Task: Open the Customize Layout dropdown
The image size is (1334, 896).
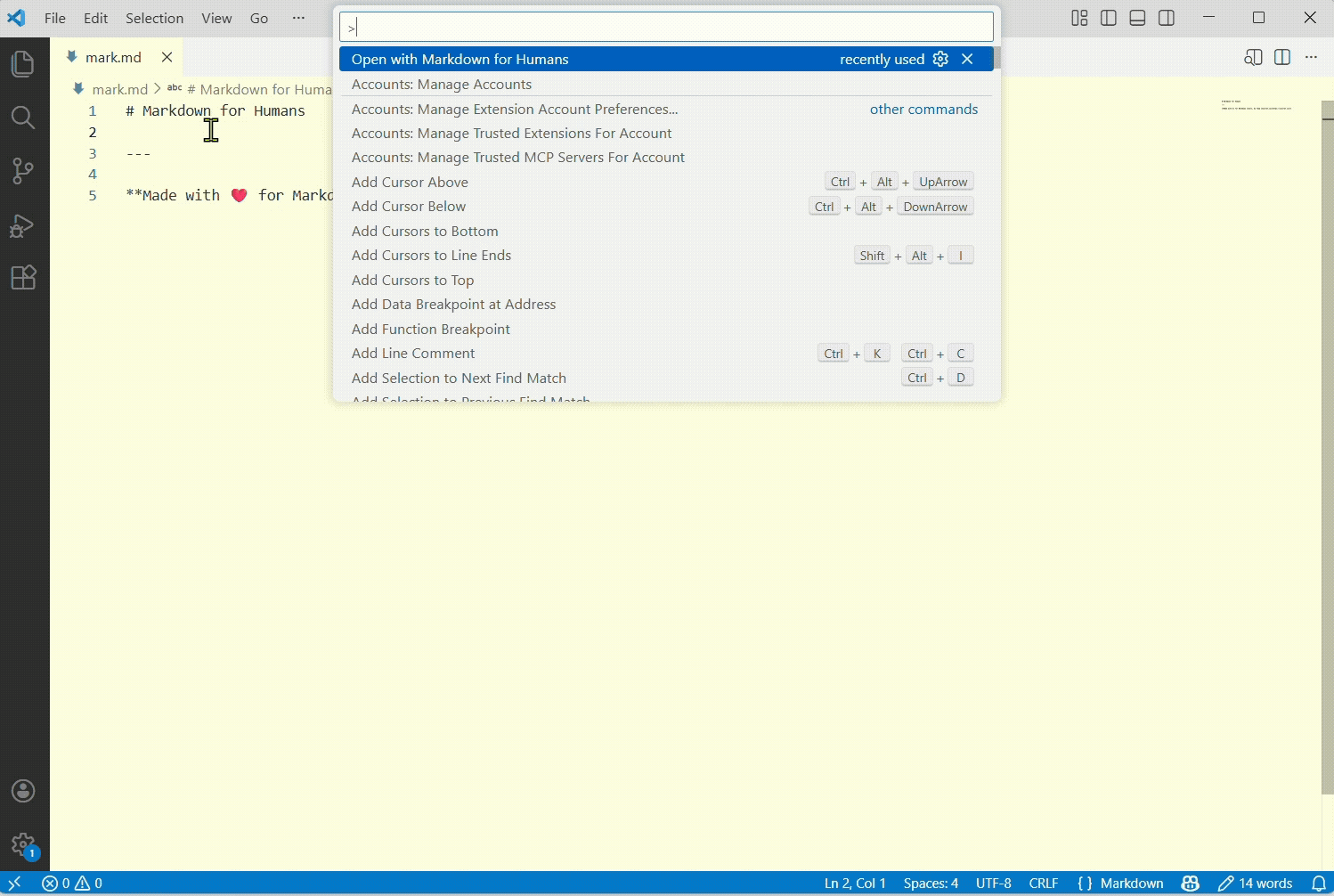Action: (x=1078, y=18)
